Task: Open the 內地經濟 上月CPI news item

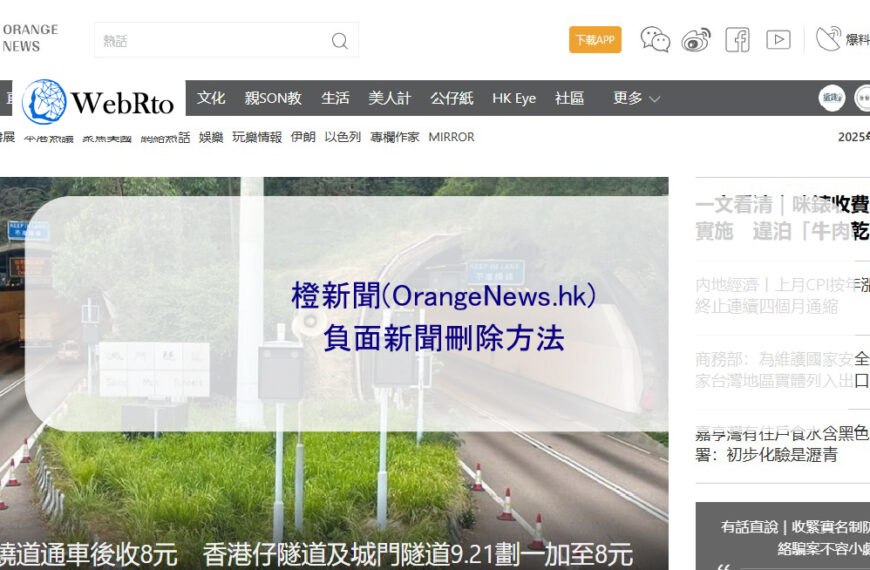Action: coord(782,295)
